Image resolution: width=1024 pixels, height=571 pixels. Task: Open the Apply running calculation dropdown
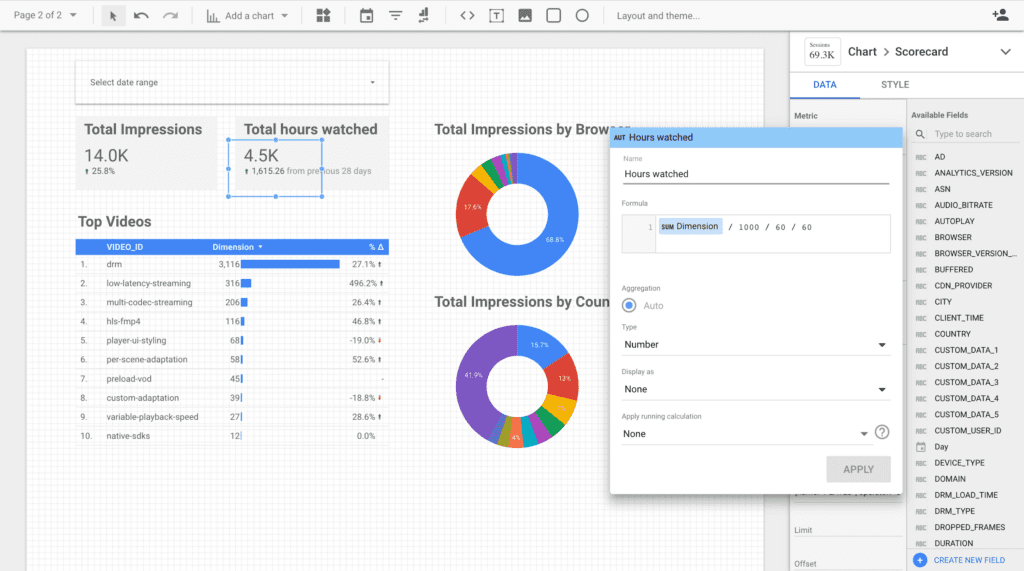pyautogui.click(x=745, y=434)
